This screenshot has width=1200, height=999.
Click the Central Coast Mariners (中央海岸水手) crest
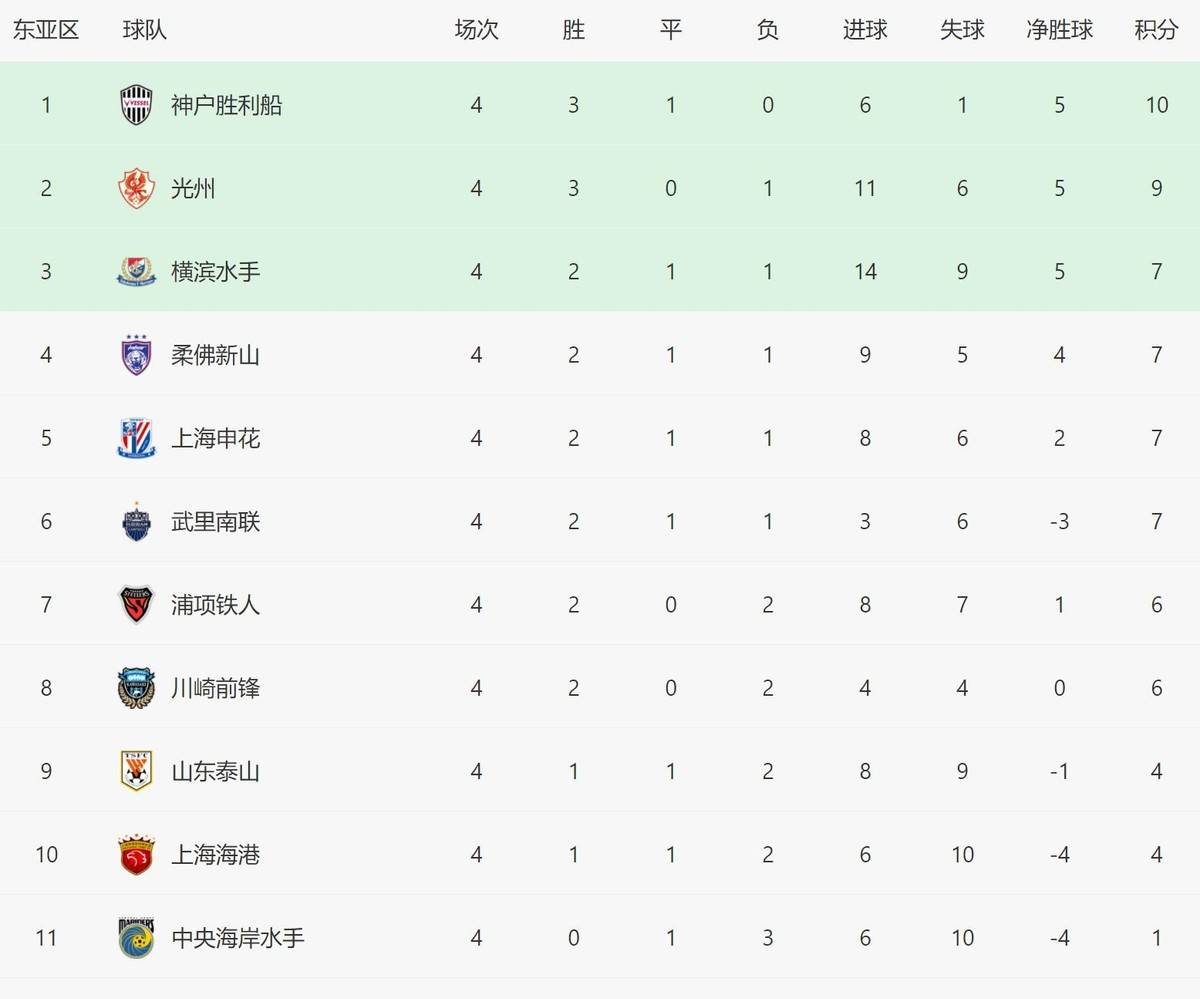coord(136,938)
